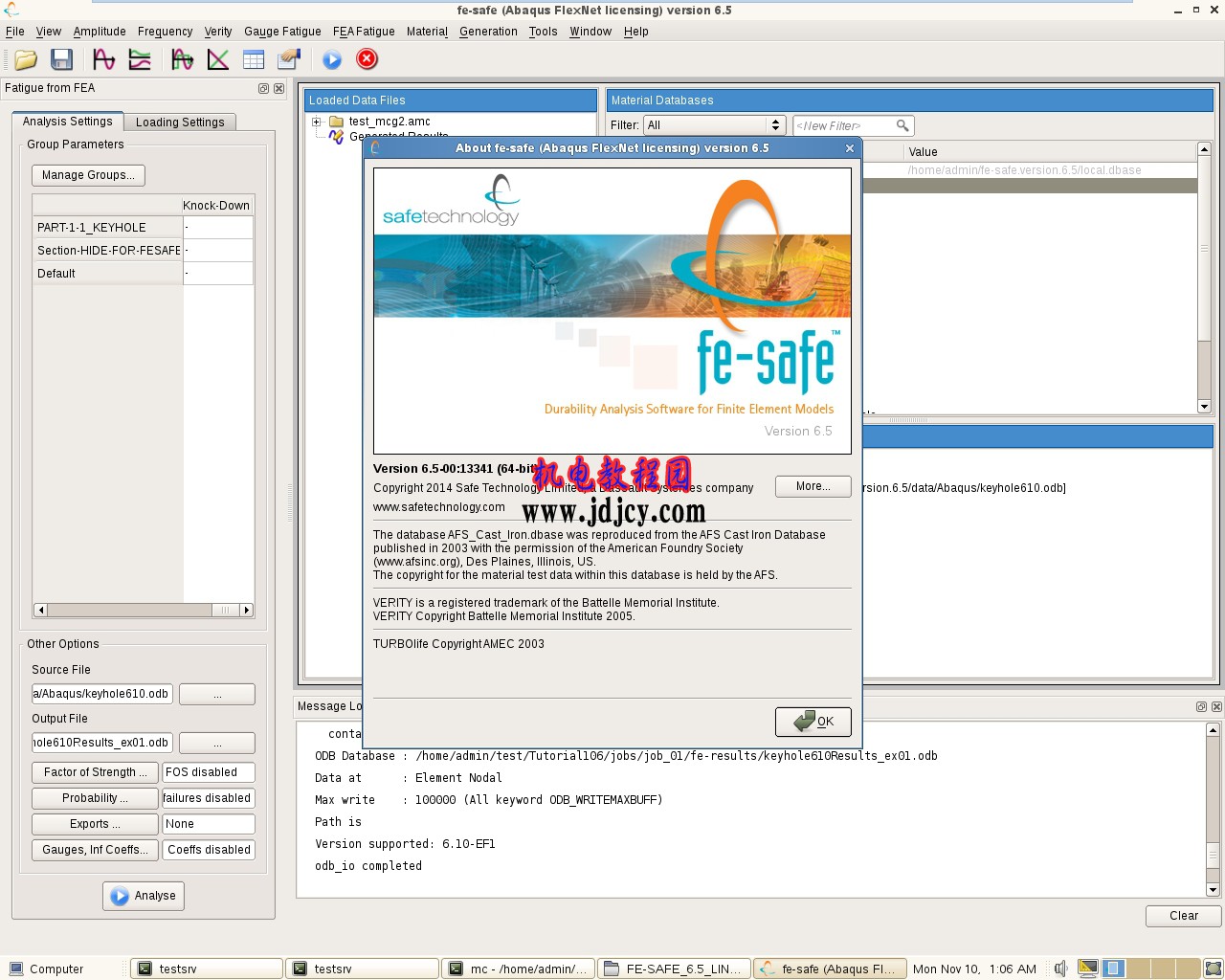This screenshot has width=1225, height=980.
Task: Switch to the first testsrv taskbar window
Action: [207, 969]
